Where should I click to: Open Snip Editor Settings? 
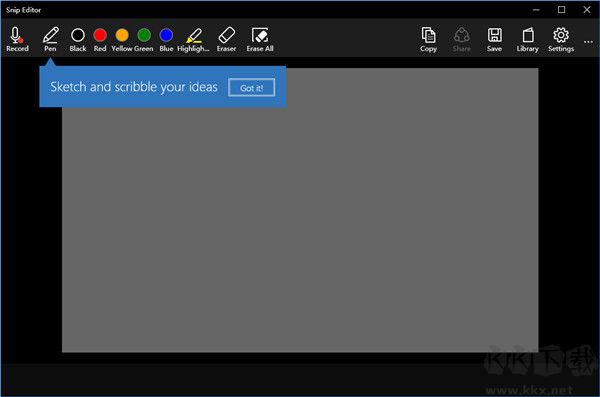coord(561,39)
